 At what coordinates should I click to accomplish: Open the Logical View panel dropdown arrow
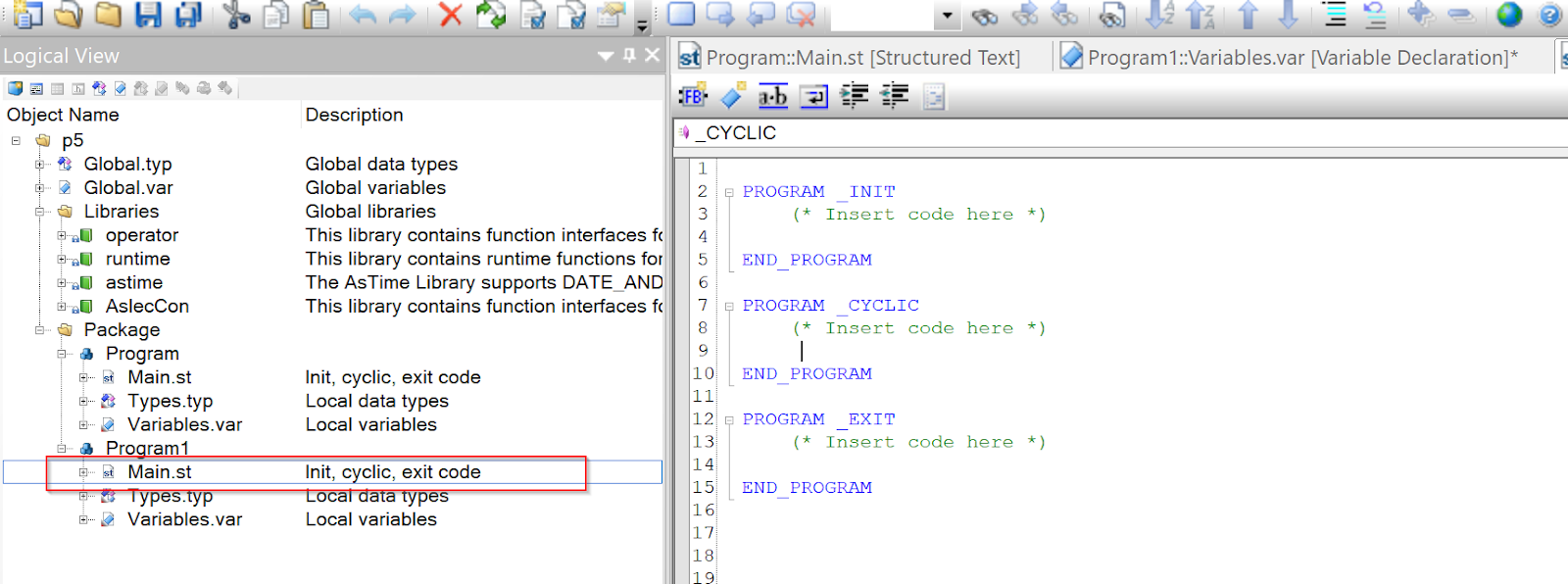point(606,56)
